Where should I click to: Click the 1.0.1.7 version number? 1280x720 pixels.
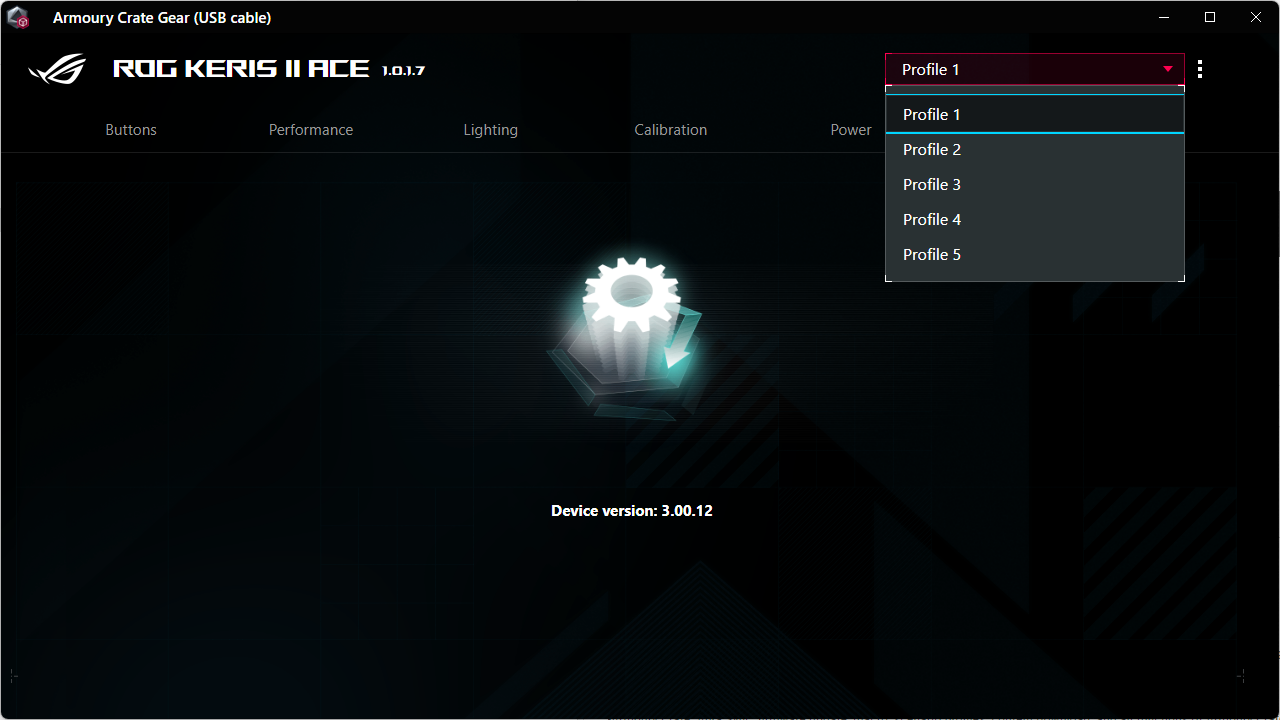tap(404, 70)
